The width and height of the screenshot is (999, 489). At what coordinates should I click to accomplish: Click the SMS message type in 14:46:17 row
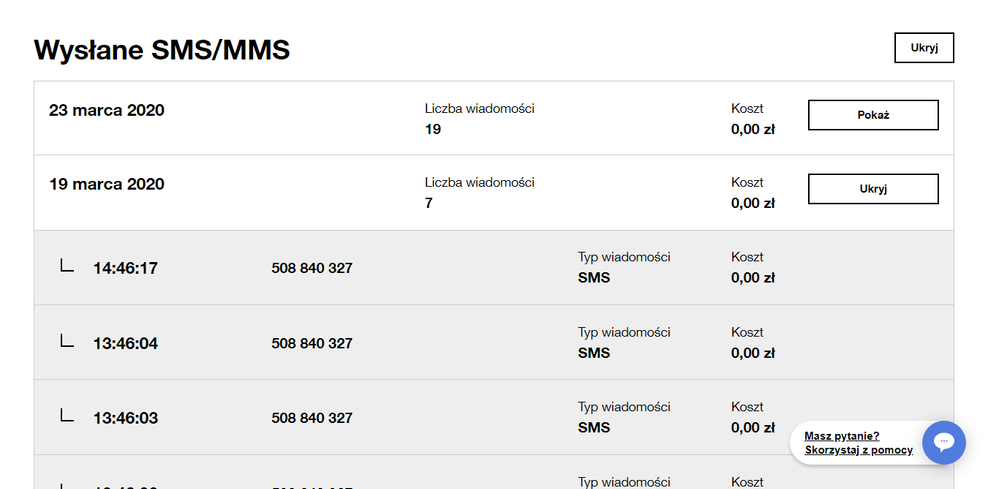tap(594, 278)
